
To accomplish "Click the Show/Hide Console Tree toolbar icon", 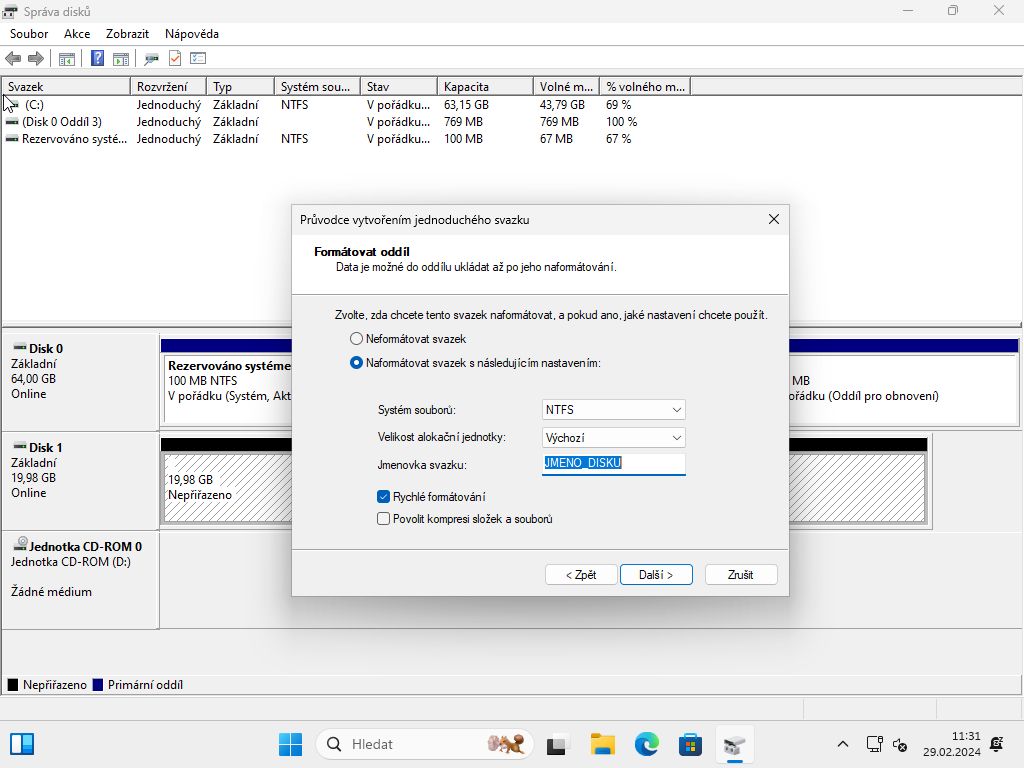I will point(67,59).
